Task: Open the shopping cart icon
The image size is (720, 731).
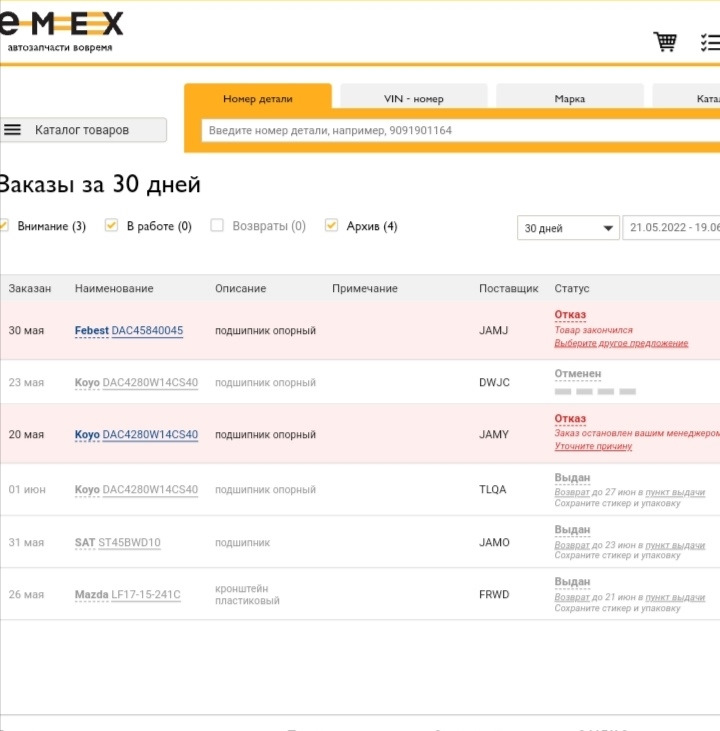Action: [665, 41]
